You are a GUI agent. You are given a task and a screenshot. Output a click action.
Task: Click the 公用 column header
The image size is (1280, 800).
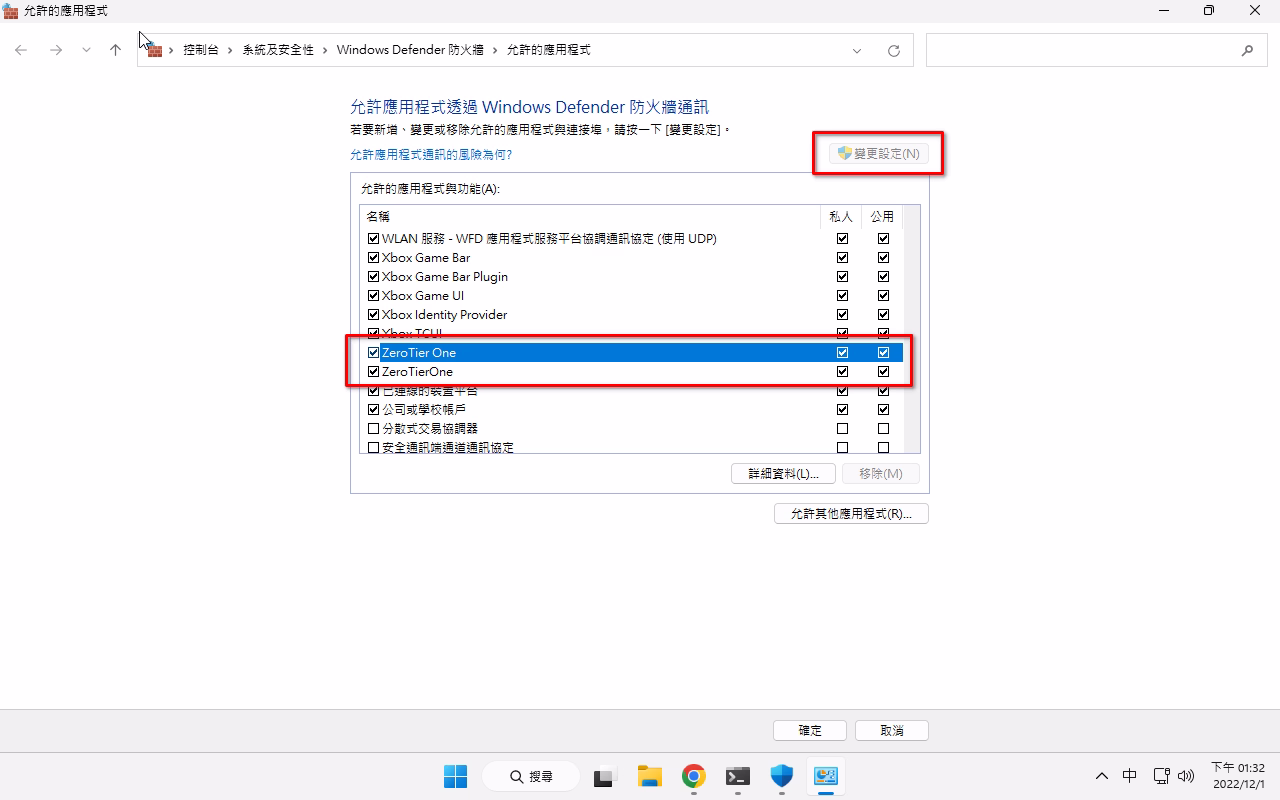882,216
